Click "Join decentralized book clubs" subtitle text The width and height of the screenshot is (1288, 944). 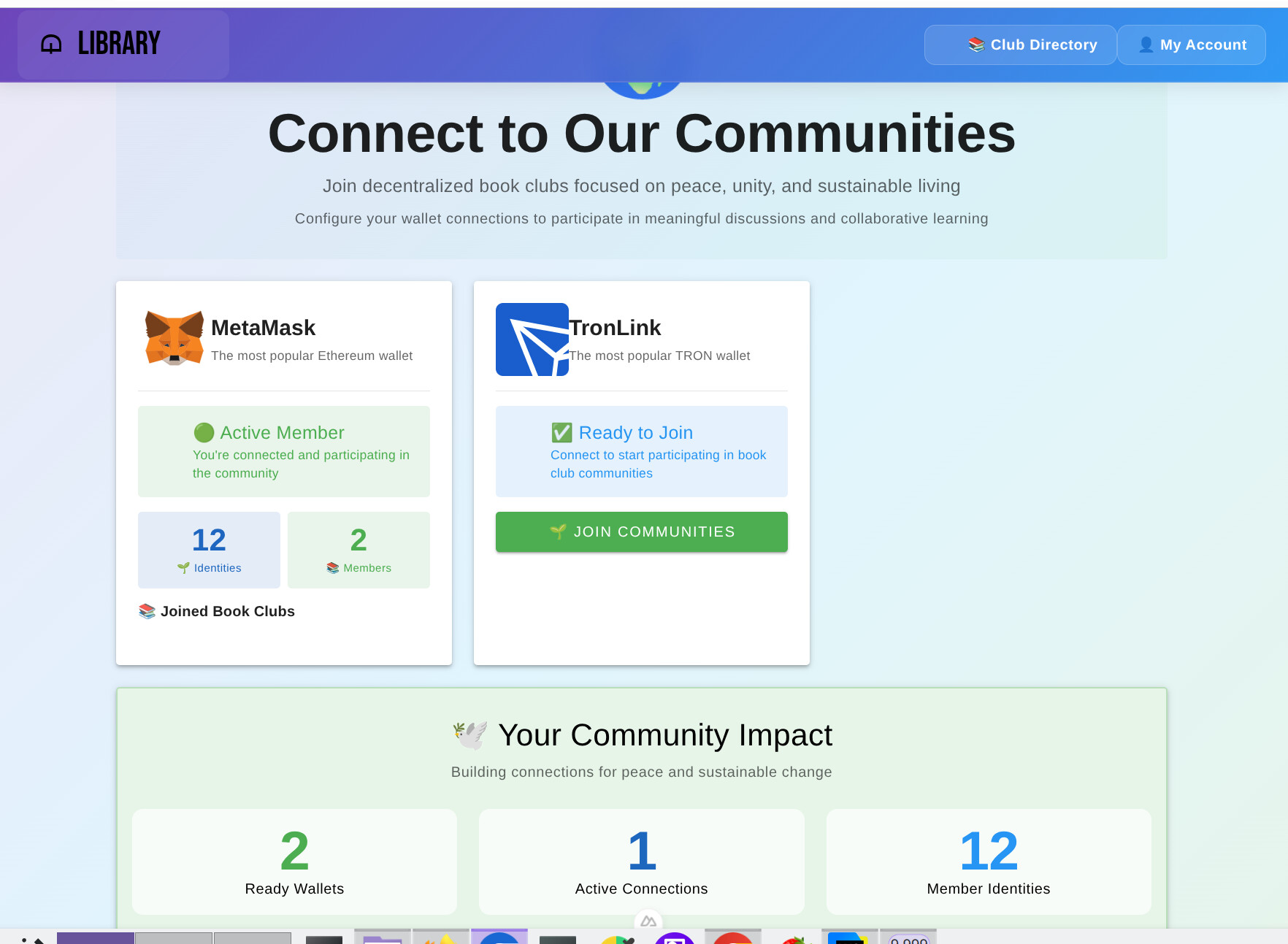[x=642, y=186]
